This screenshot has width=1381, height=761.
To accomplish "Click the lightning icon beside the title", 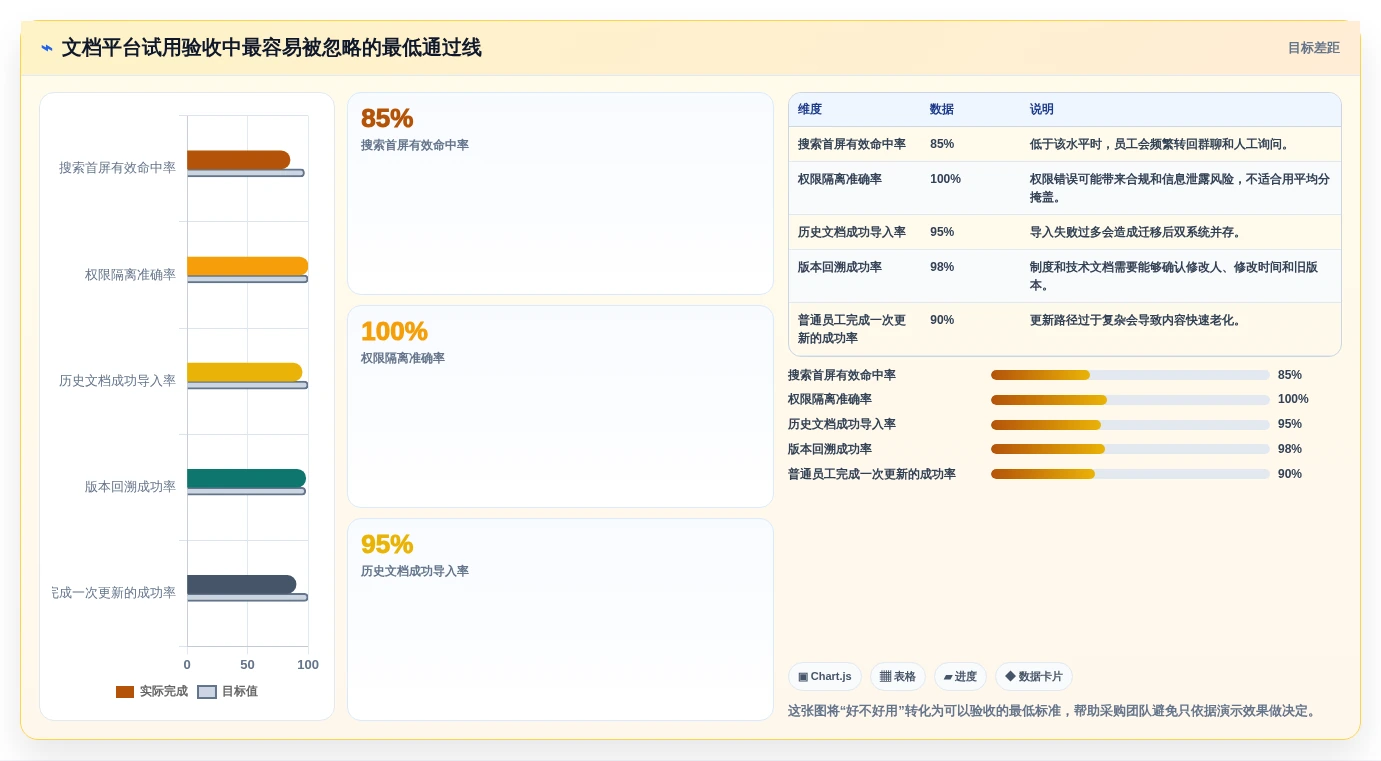I will coord(47,48).
